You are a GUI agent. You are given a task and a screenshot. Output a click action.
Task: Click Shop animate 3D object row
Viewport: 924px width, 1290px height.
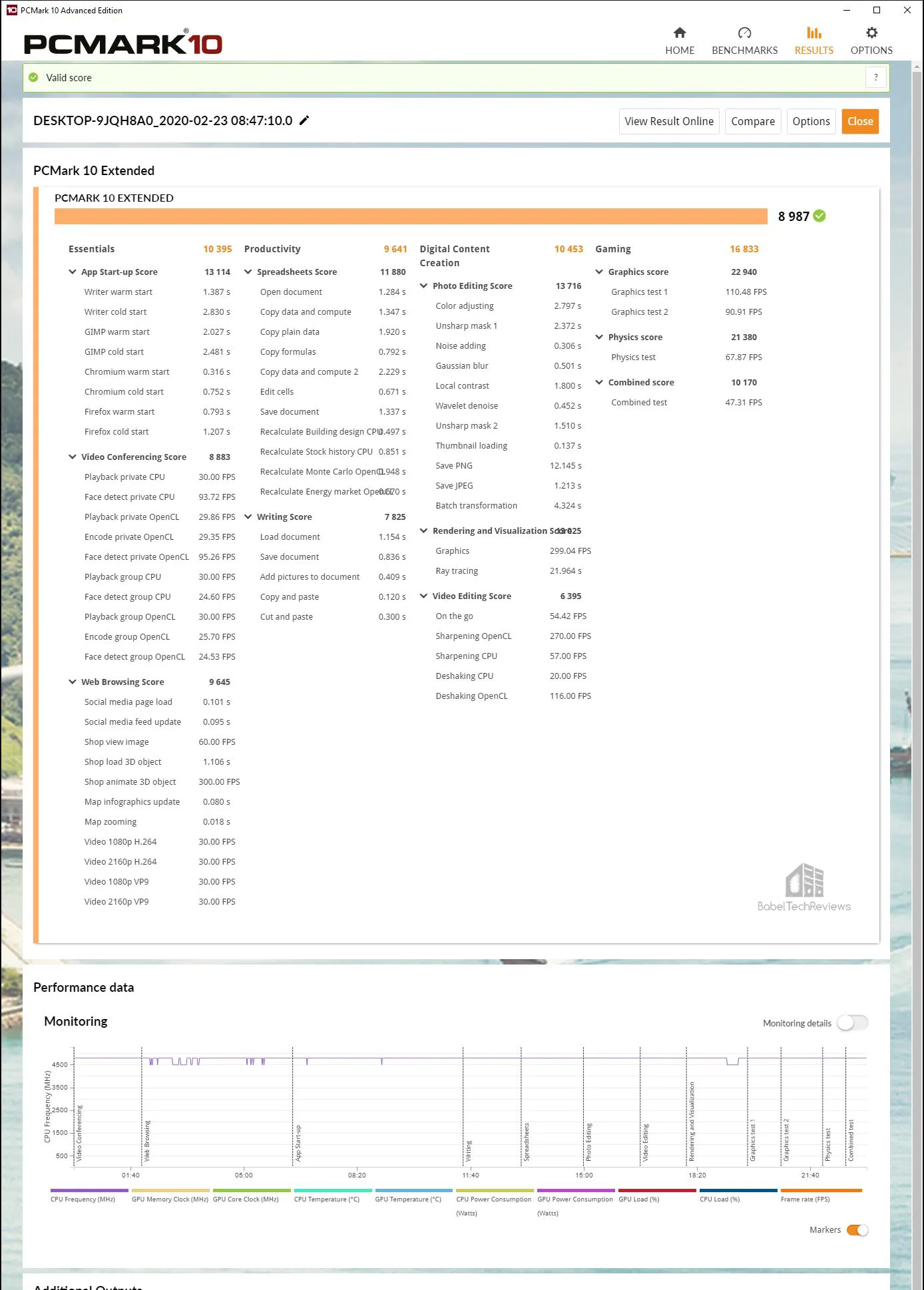click(161, 781)
